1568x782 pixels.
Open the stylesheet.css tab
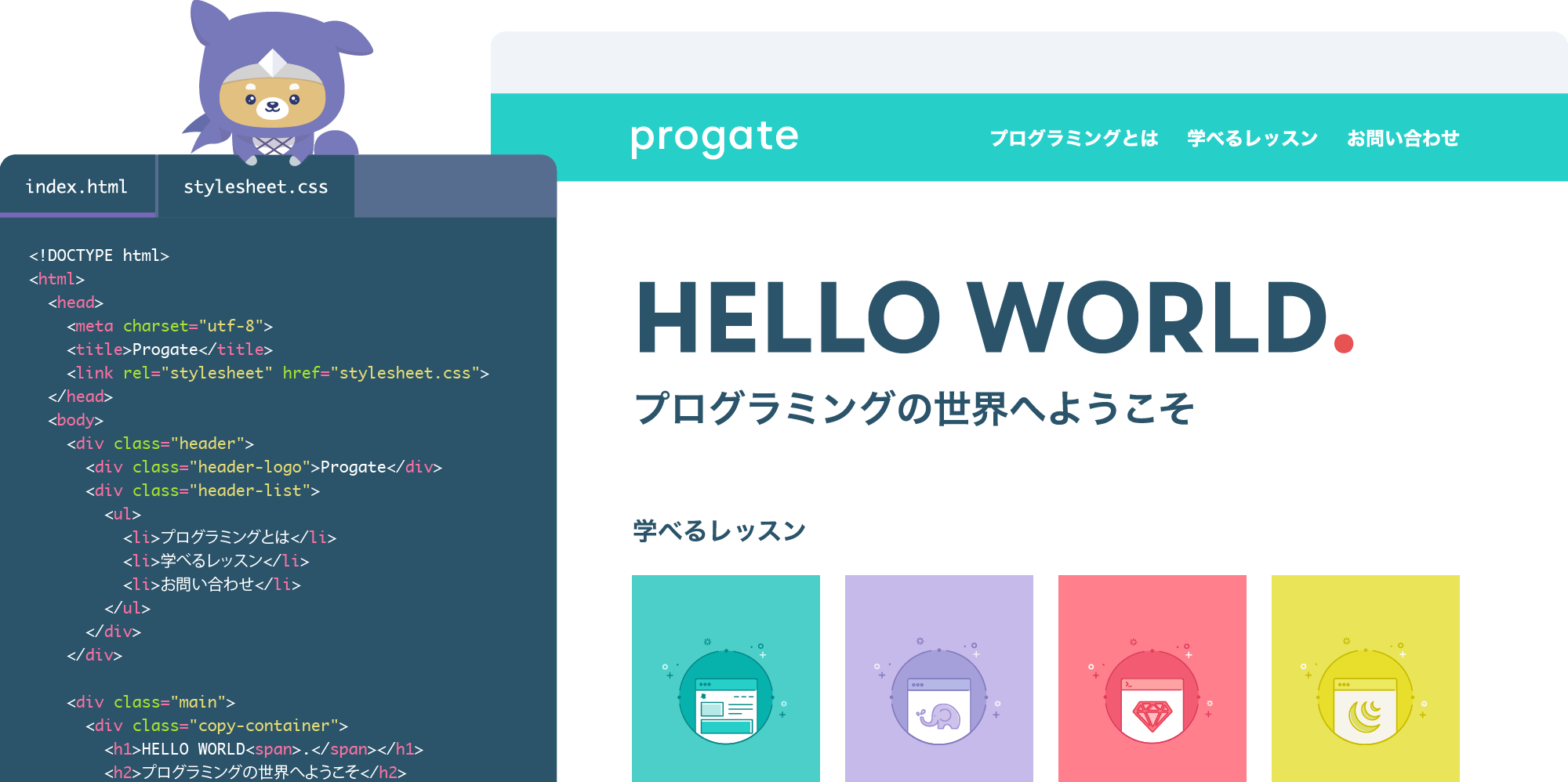256,186
